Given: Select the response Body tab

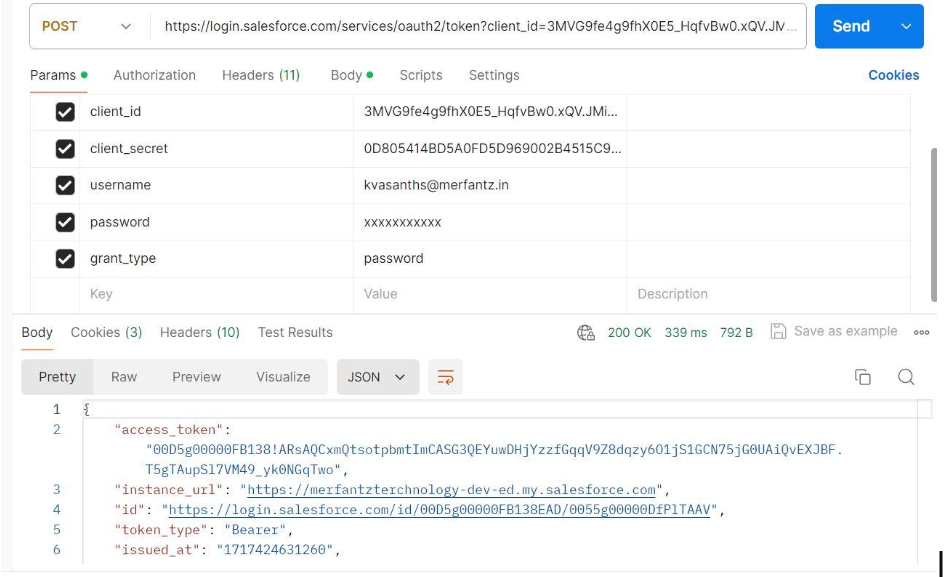Looking at the screenshot, I should [x=37, y=333].
